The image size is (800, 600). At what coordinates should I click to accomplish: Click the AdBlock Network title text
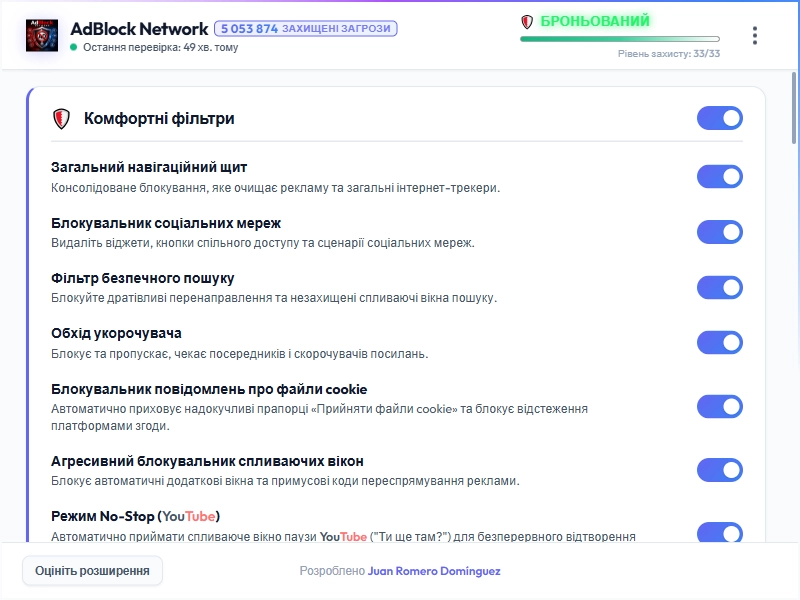pyautogui.click(x=139, y=29)
